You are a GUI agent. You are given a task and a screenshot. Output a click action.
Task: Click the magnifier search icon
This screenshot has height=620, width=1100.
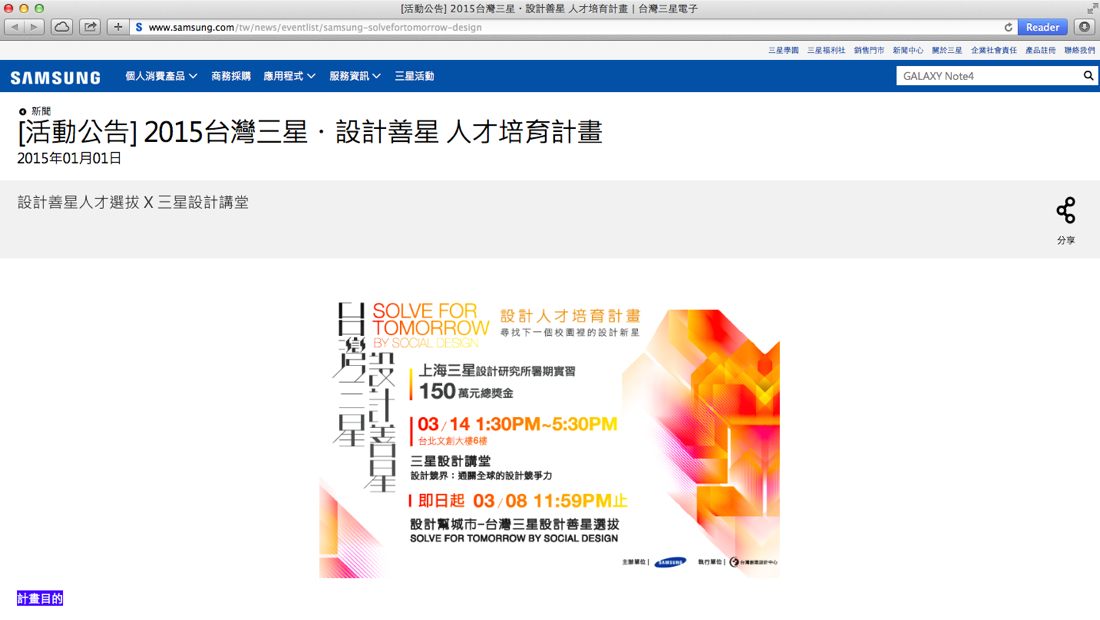1088,76
